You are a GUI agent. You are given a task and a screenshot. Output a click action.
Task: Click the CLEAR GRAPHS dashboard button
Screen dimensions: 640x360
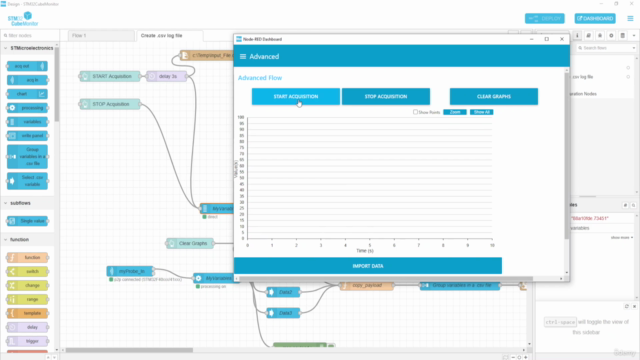coord(493,96)
